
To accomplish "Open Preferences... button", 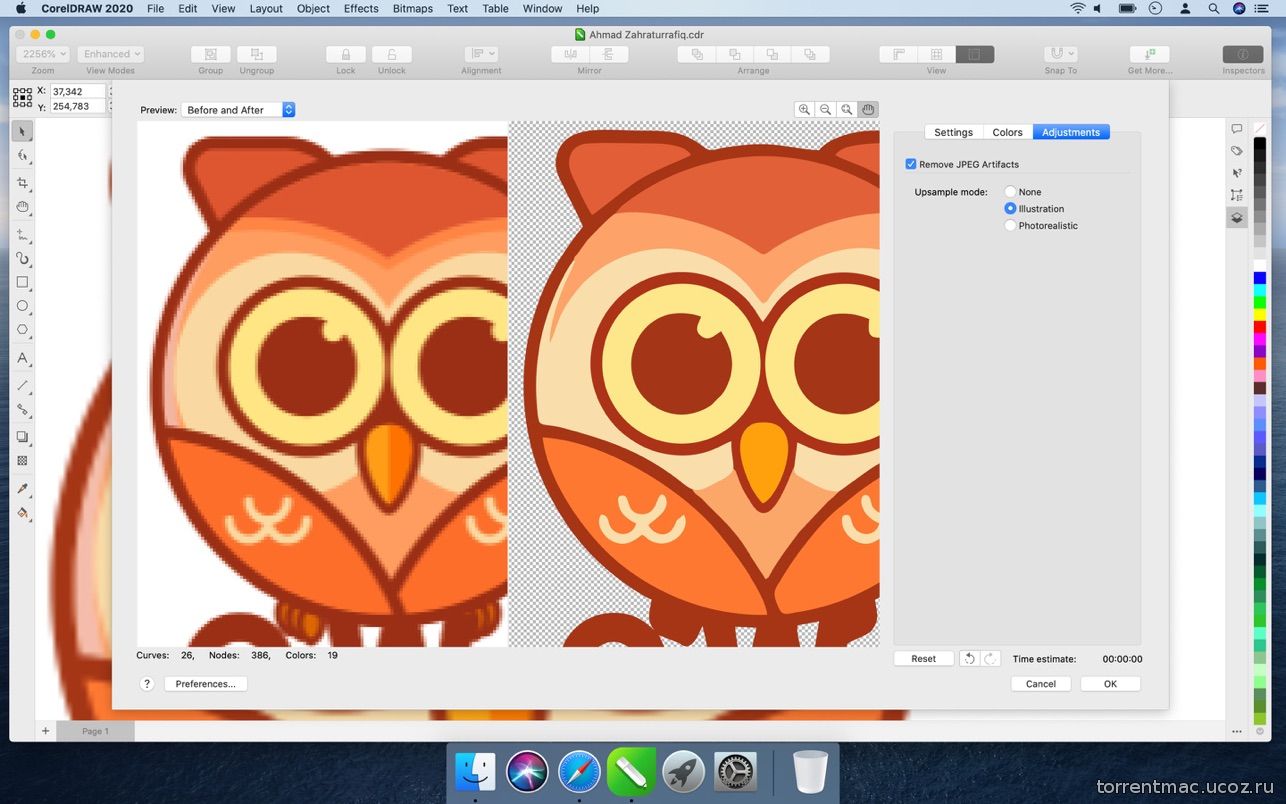I will (205, 684).
